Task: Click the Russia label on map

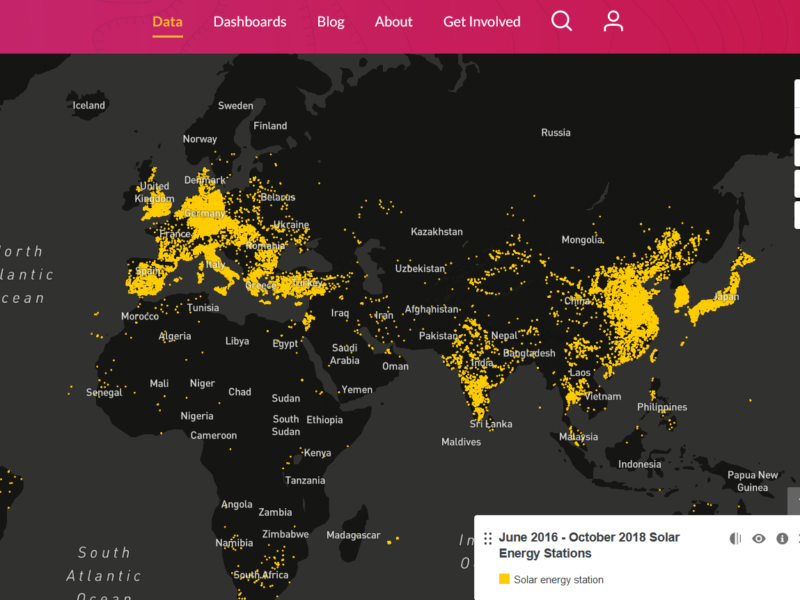Action: pyautogui.click(x=556, y=133)
